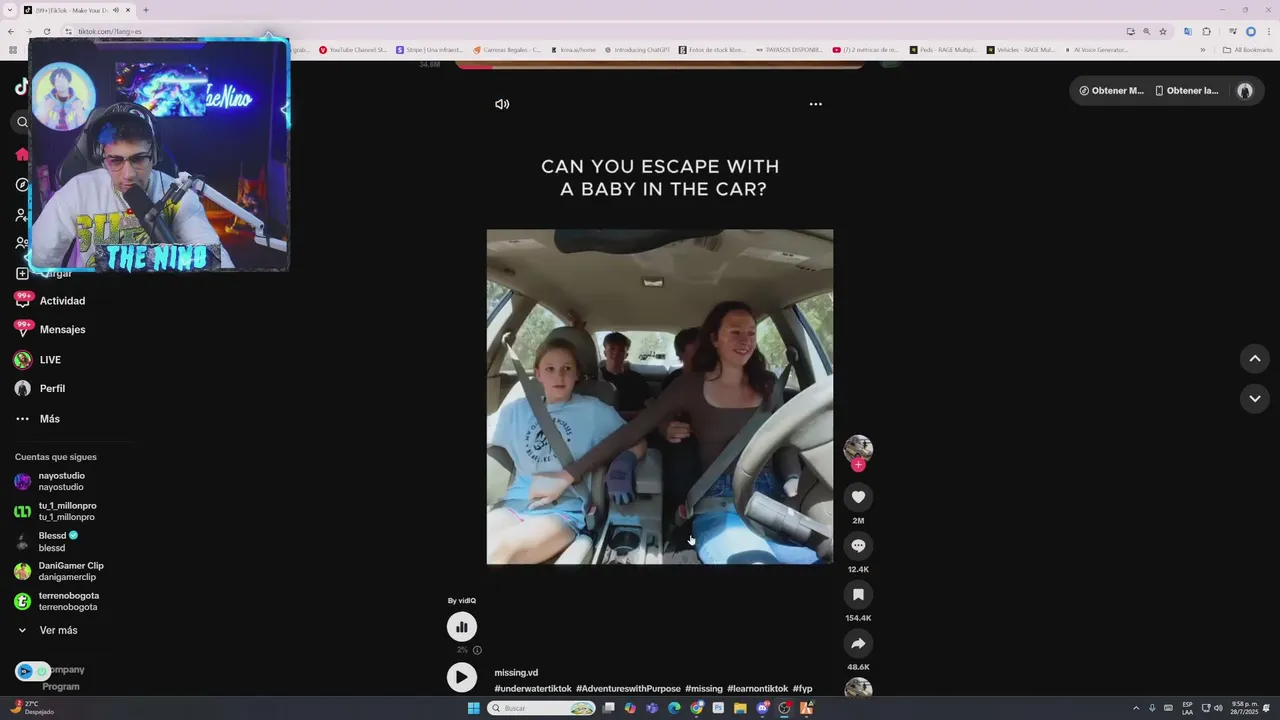This screenshot has width=1280, height=720.
Task: Click the Obtener M... button
Action: [x=1111, y=91]
